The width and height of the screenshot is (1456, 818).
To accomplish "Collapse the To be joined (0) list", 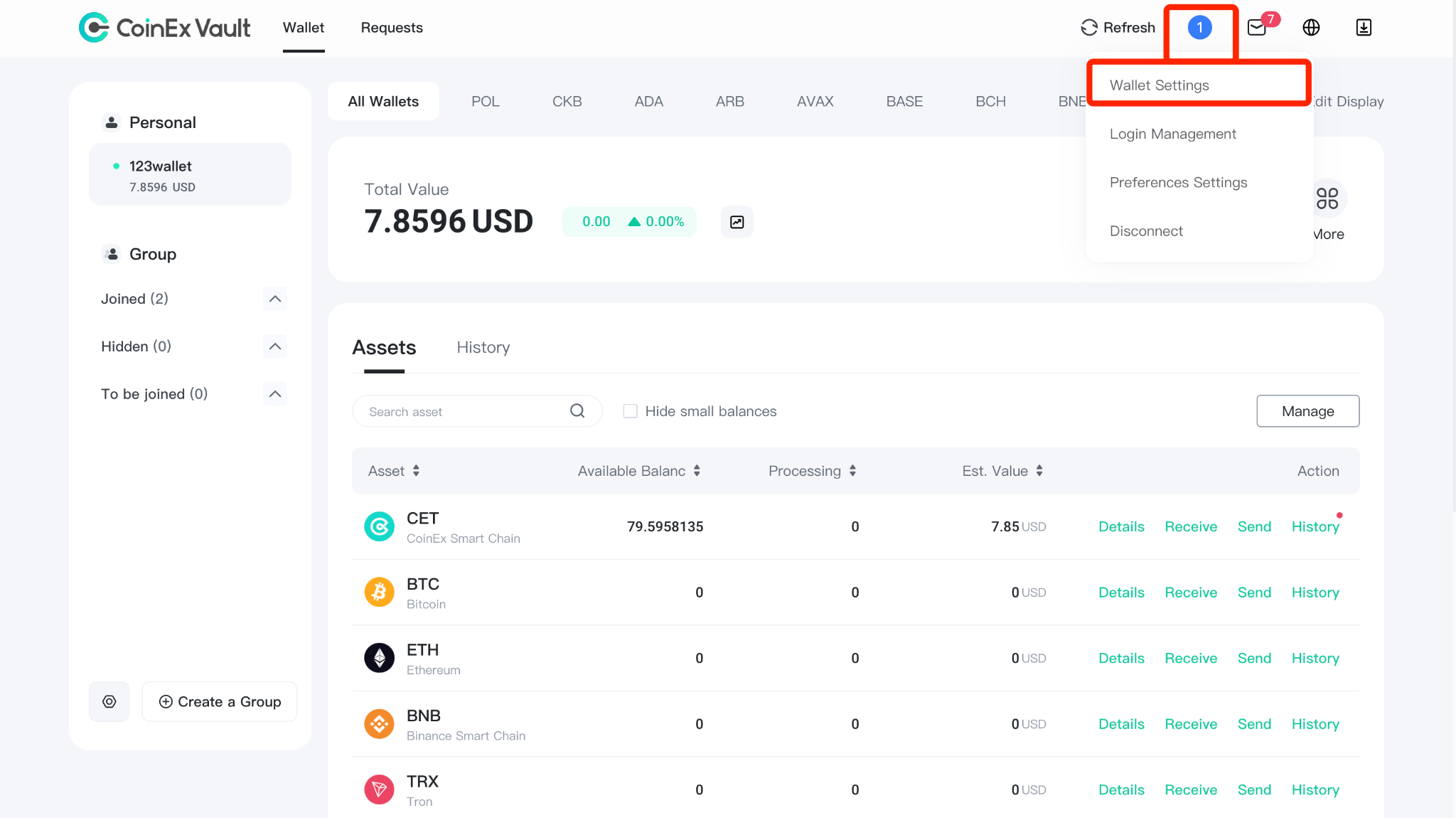I will 275,394.
